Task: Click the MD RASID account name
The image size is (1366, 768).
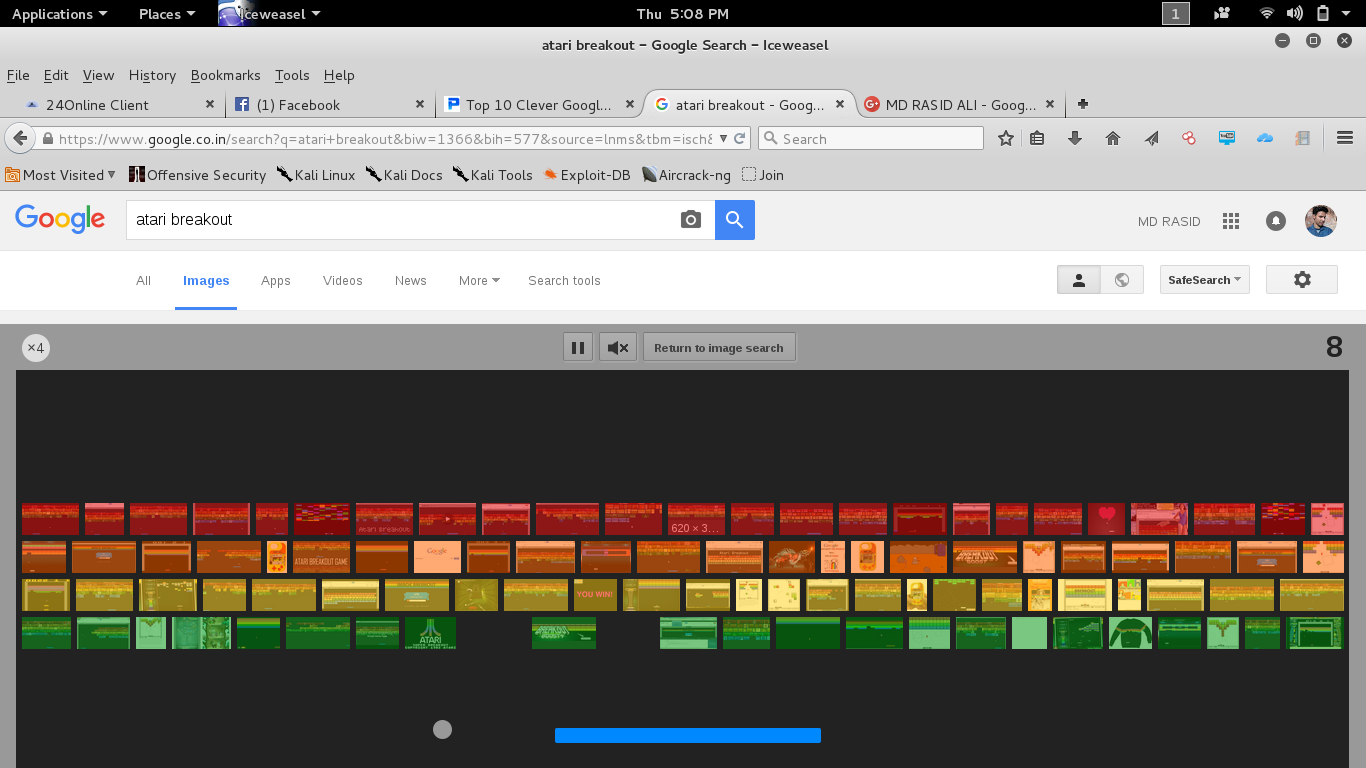Action: click(1169, 221)
